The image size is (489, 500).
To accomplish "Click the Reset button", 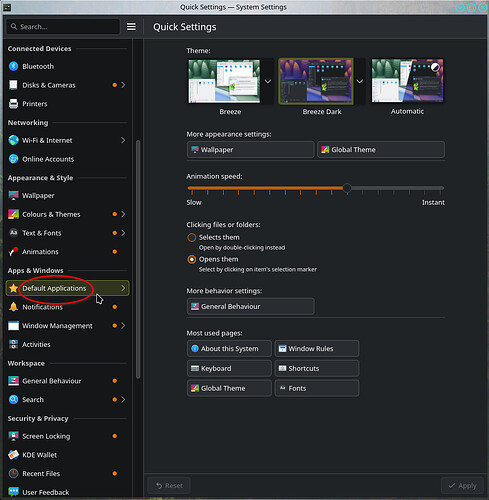I will click(x=169, y=486).
